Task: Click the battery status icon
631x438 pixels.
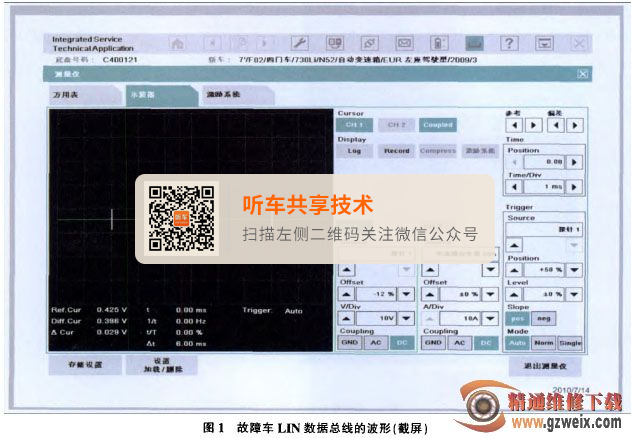Action: (x=439, y=43)
